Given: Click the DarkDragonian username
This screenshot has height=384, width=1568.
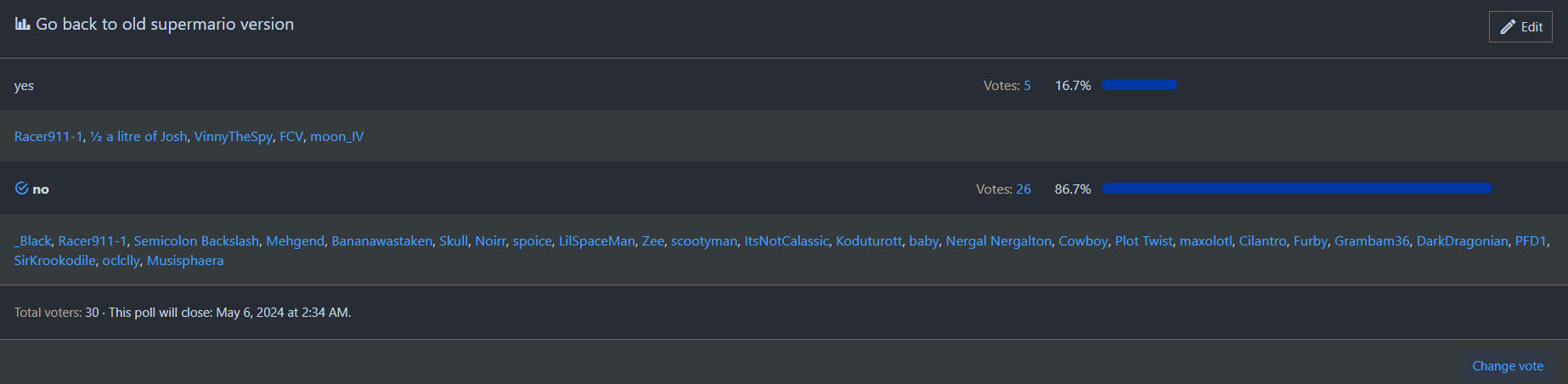Looking at the screenshot, I should tap(1462, 241).
